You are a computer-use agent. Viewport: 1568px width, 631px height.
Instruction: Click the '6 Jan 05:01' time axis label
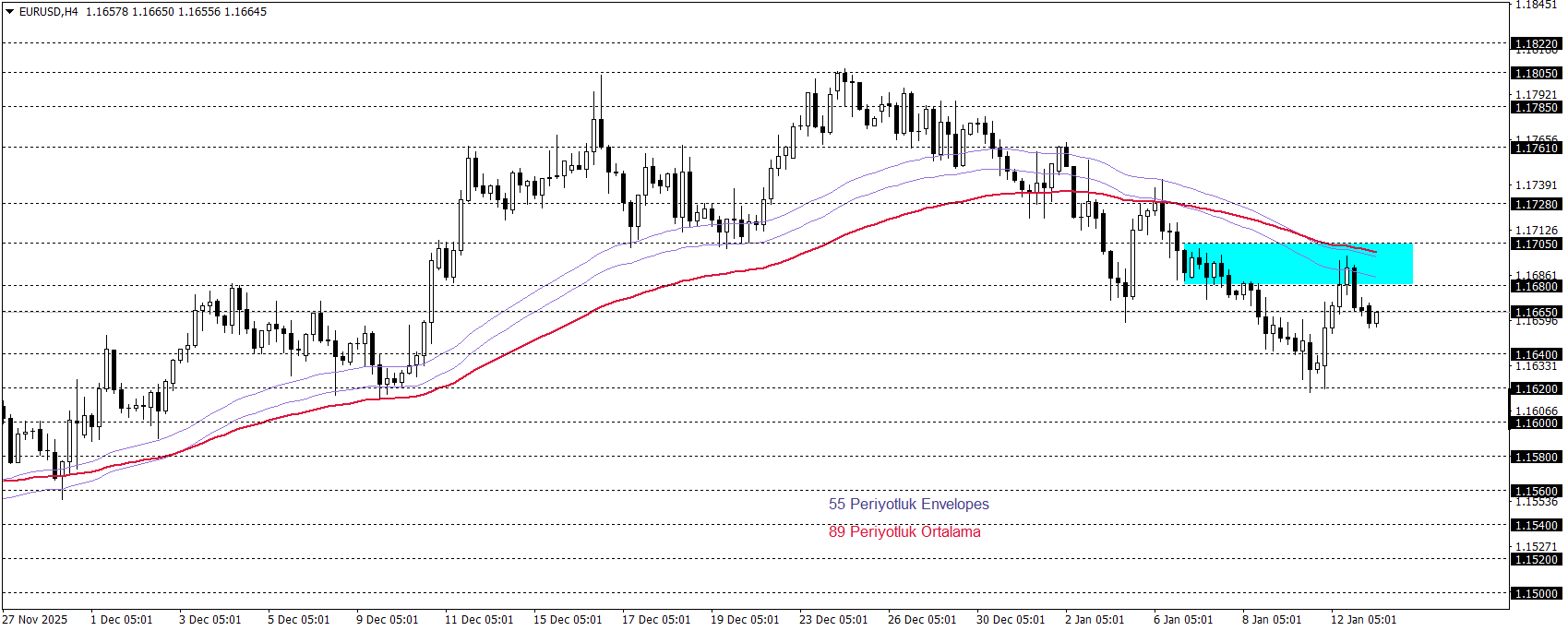pyautogui.click(x=1183, y=619)
